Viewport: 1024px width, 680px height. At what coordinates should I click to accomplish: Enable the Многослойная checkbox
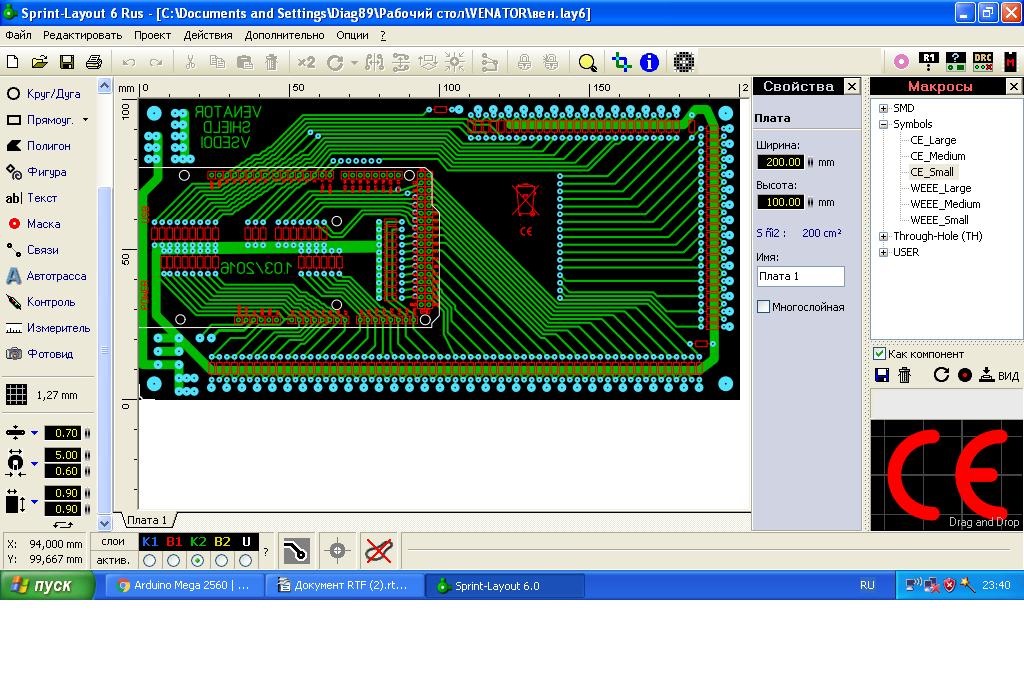(763, 306)
